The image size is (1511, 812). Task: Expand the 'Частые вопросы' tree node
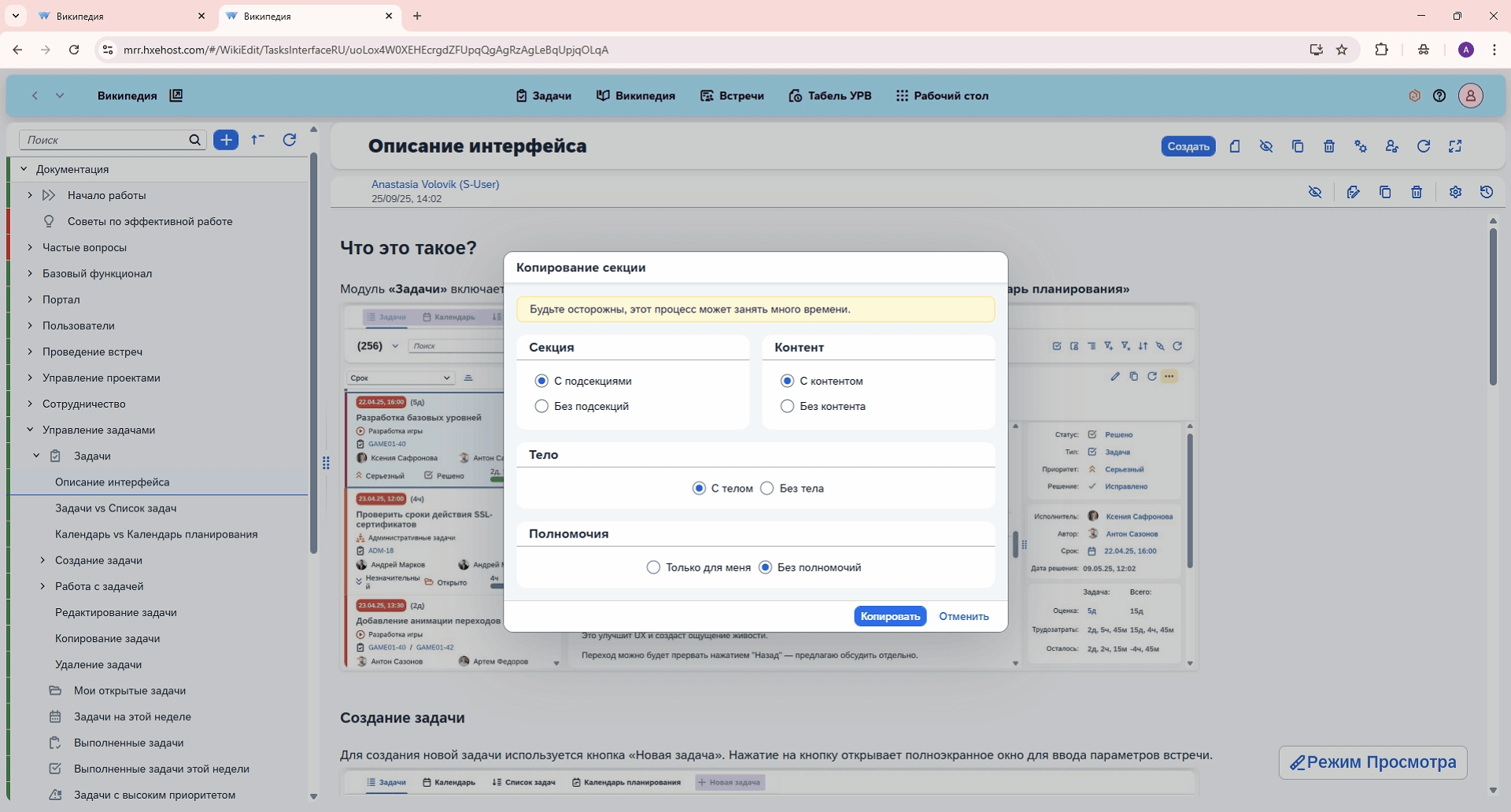tap(30, 248)
